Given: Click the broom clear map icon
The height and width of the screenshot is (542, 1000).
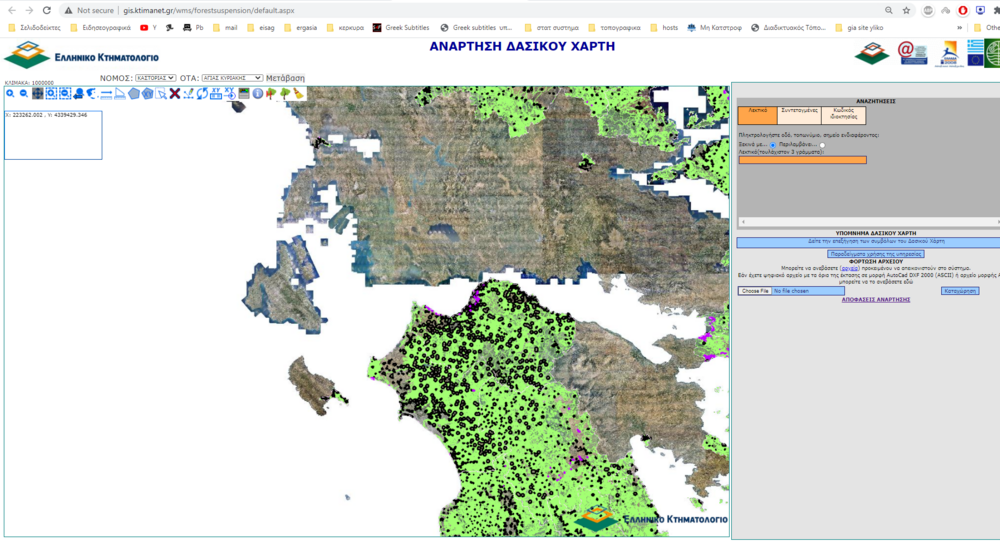Looking at the screenshot, I should click(x=299, y=94).
